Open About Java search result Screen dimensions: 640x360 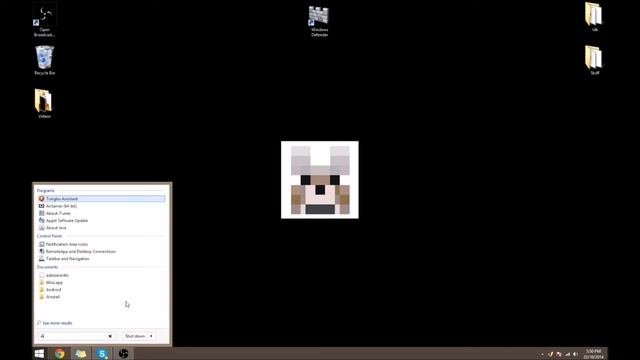click(x=101, y=228)
